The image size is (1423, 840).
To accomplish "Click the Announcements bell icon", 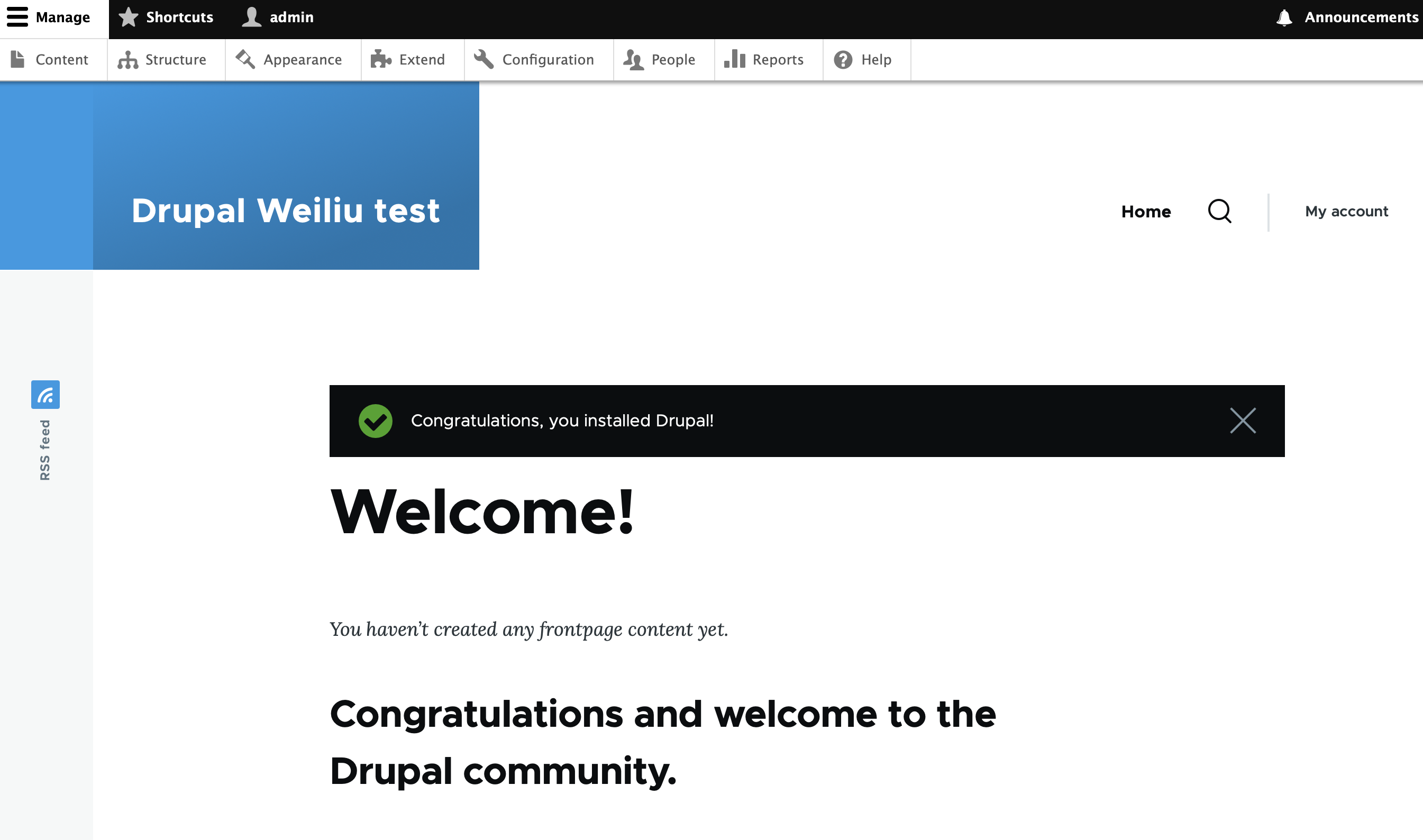I will pos(1283,17).
